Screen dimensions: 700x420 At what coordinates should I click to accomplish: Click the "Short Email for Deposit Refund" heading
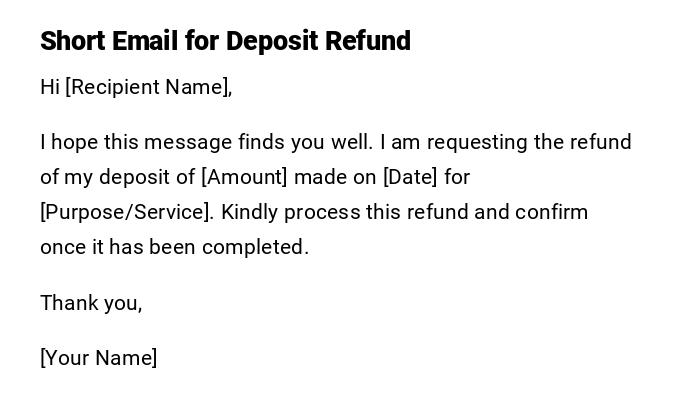pyautogui.click(x=225, y=41)
